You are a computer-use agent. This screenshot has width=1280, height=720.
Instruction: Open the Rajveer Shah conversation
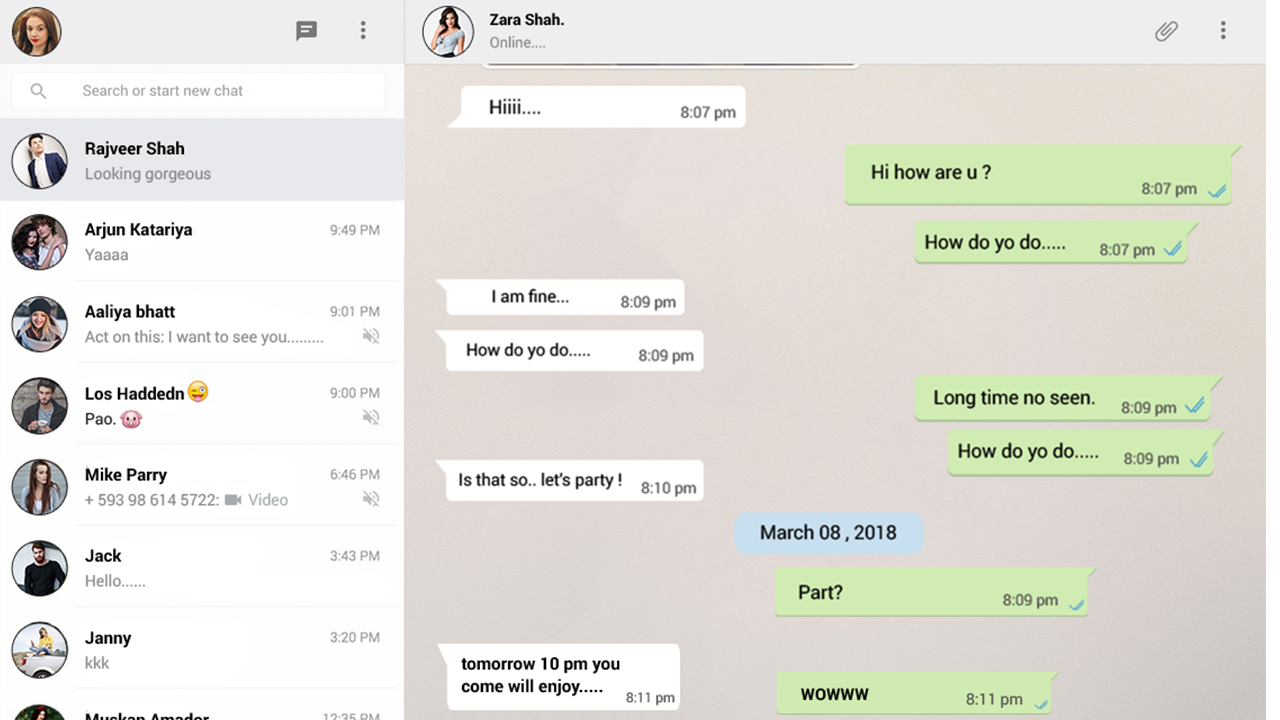pos(202,160)
